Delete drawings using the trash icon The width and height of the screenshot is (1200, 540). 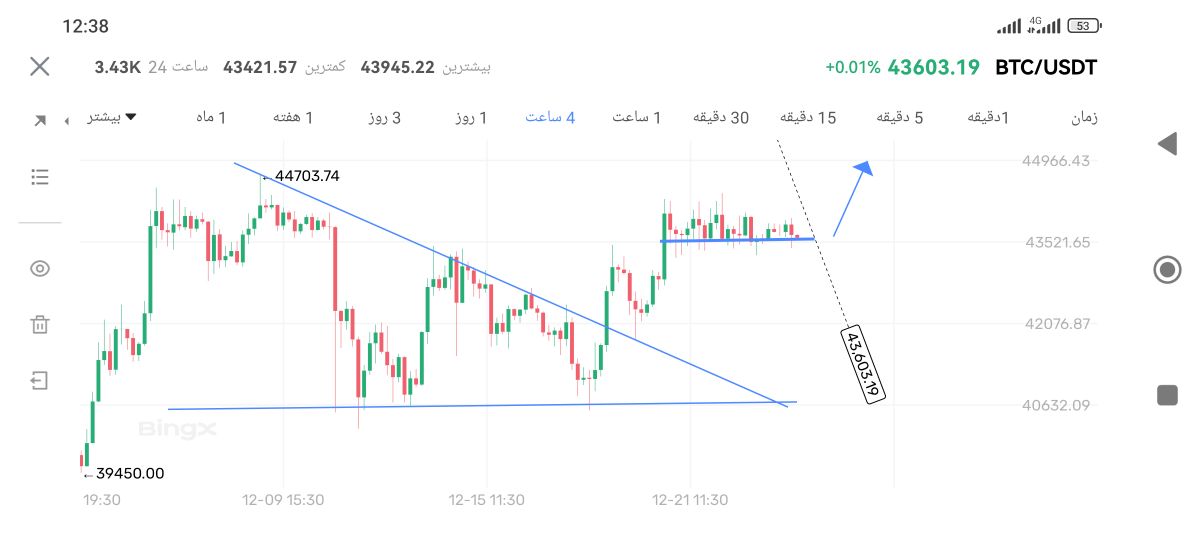[40, 324]
